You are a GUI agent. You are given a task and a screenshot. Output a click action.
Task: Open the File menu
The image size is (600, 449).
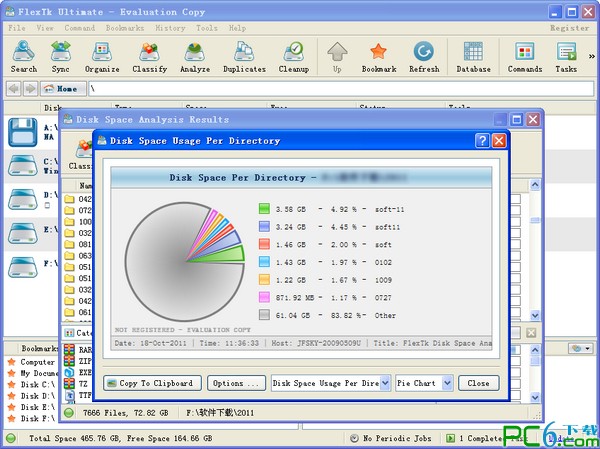click(16, 28)
